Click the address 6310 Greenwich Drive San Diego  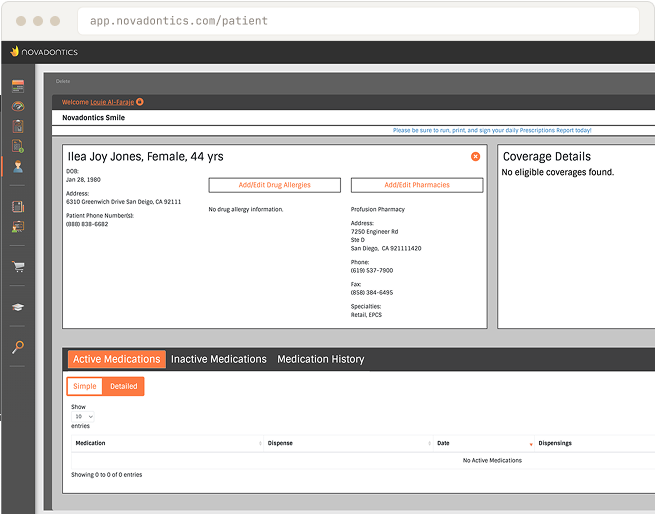coord(123,202)
